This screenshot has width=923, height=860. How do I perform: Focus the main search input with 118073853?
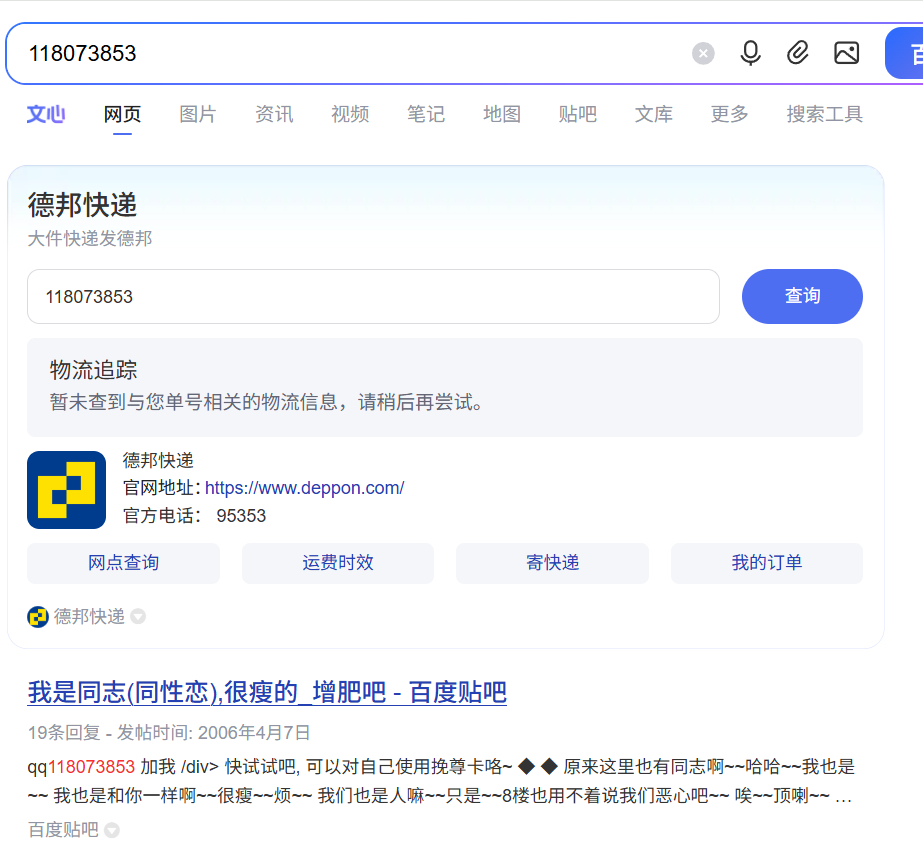(353, 54)
